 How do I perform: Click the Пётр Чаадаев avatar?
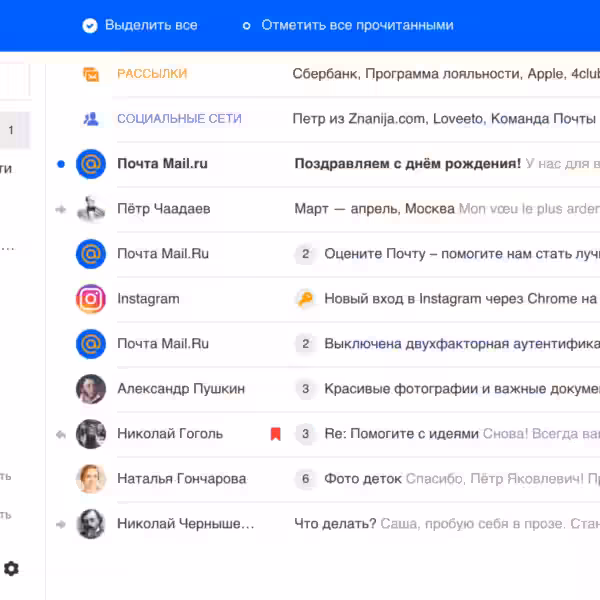click(91, 209)
